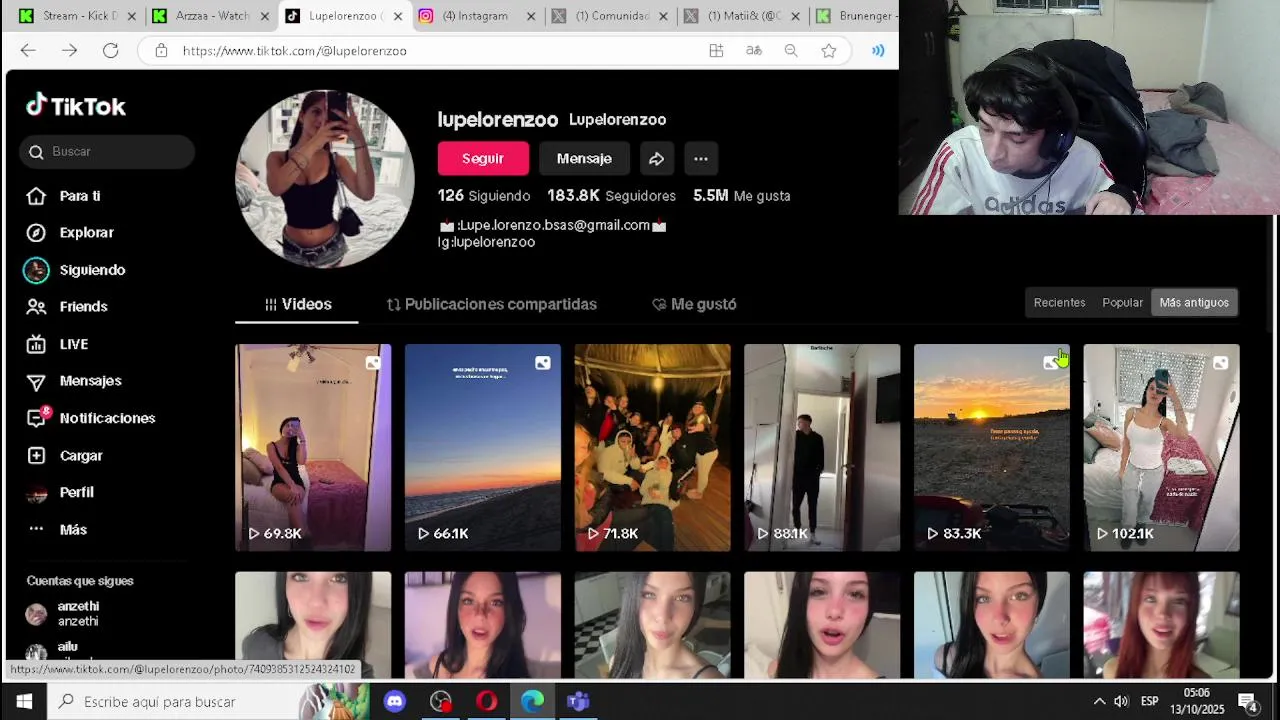Select the Videos profile tab
Image resolution: width=1280 pixels, height=720 pixels.
[297, 305]
